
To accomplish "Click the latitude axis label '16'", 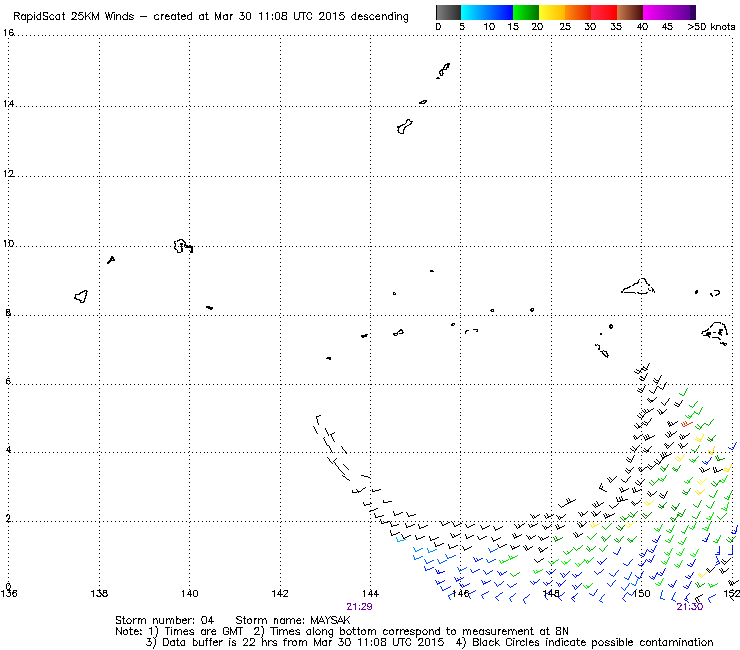I will point(8,33).
